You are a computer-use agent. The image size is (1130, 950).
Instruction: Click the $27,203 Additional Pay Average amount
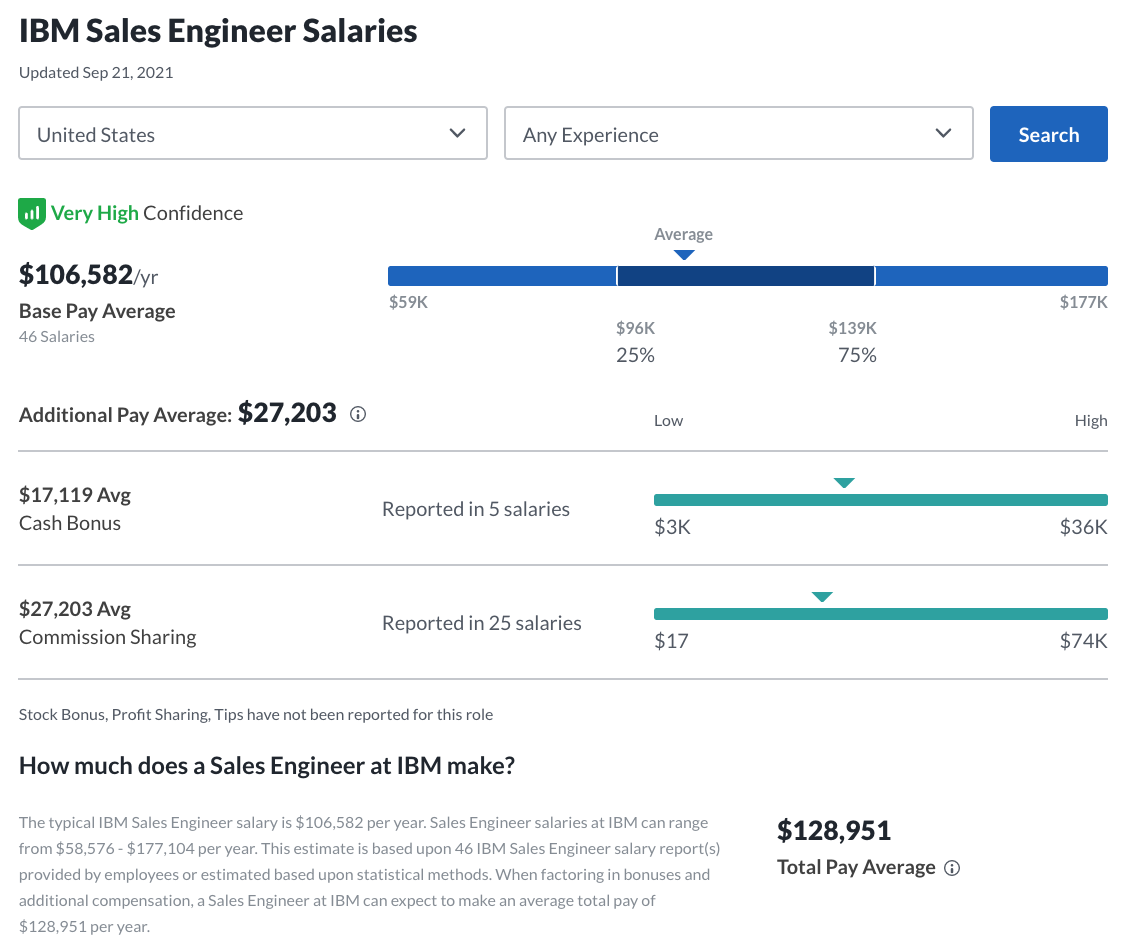[x=288, y=413]
